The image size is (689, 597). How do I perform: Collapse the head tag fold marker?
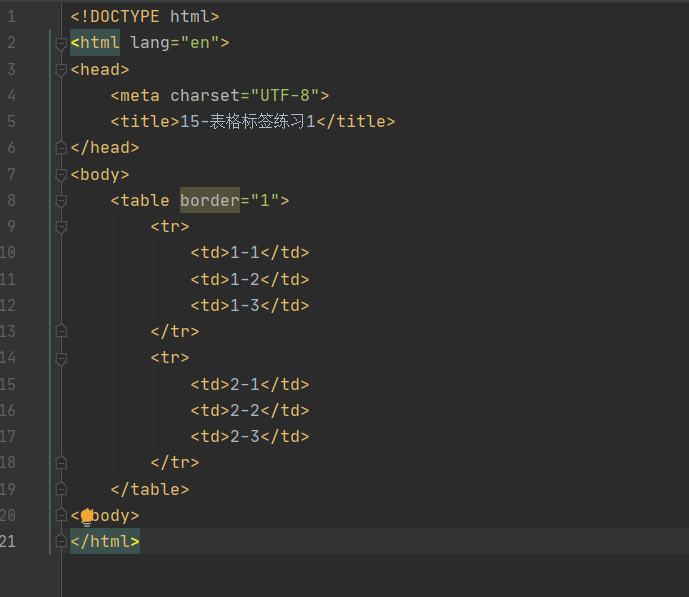click(x=61, y=70)
